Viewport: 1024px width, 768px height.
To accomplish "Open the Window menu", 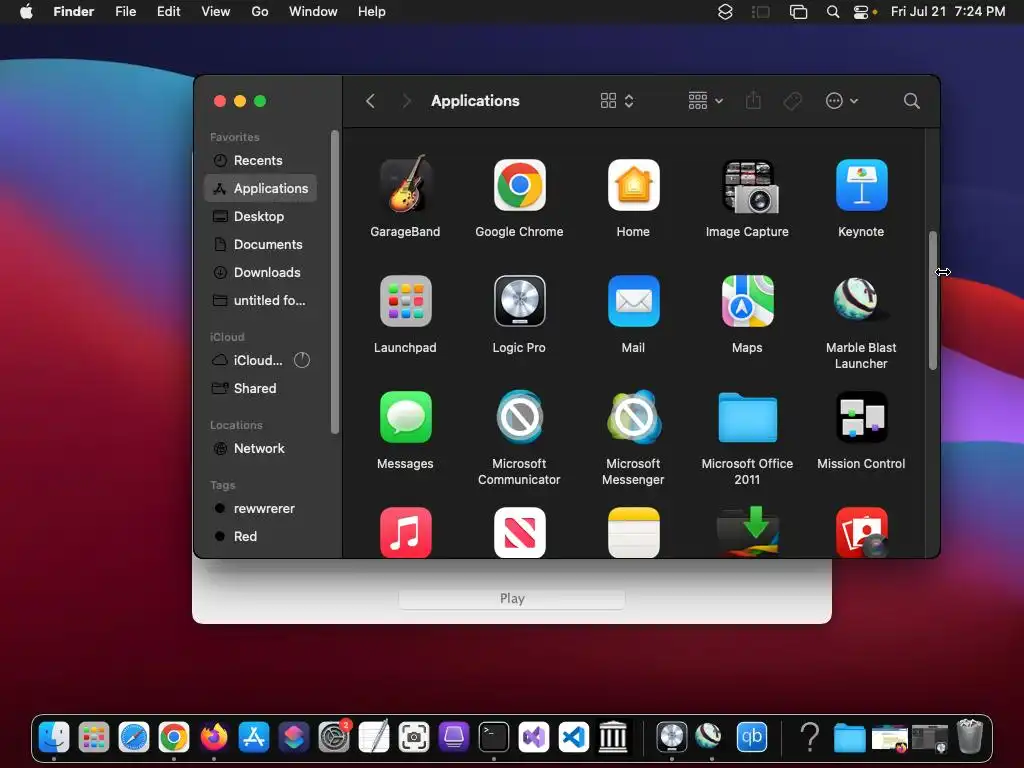I will point(313,12).
